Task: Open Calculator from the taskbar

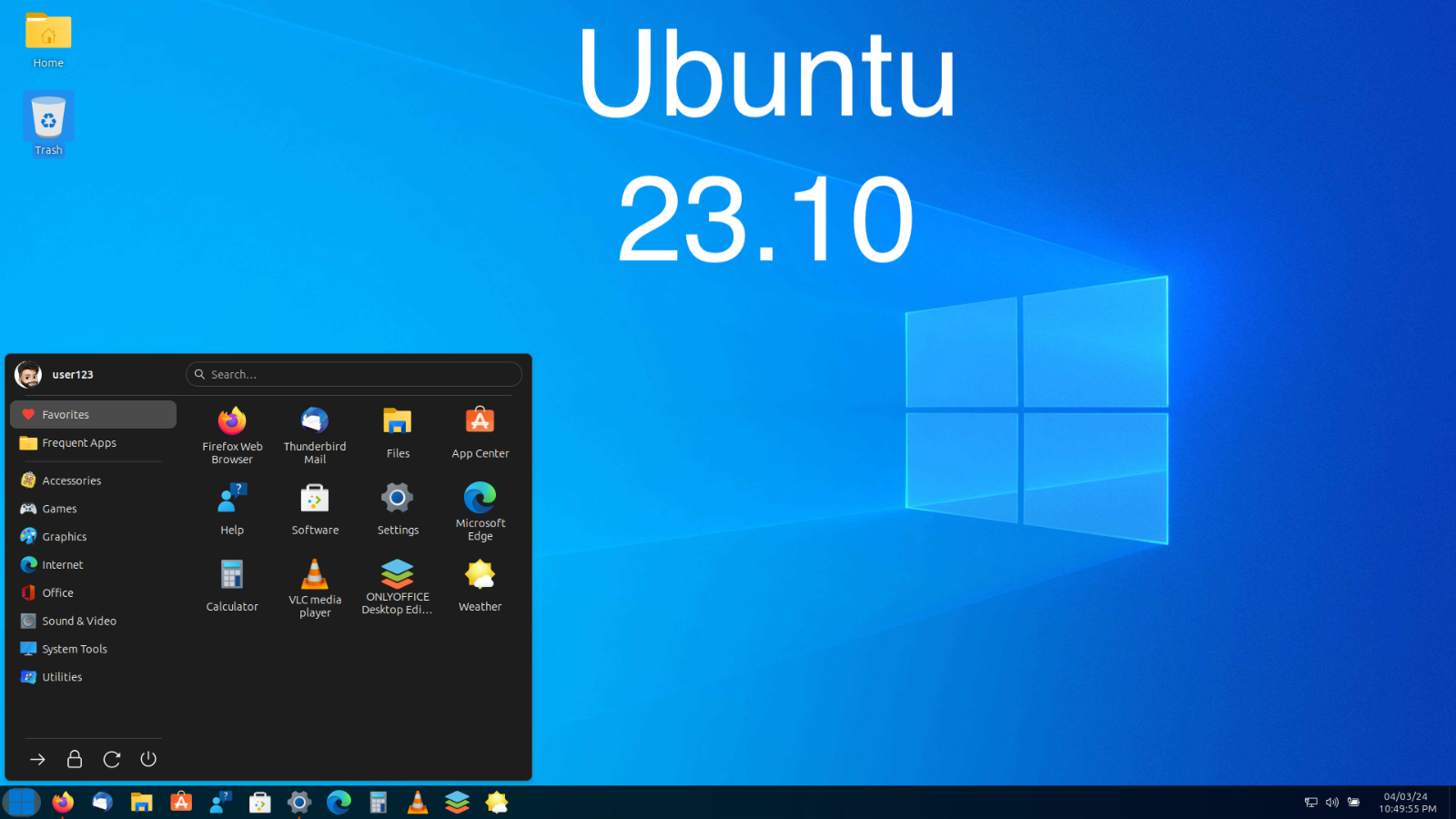Action: 379,803
